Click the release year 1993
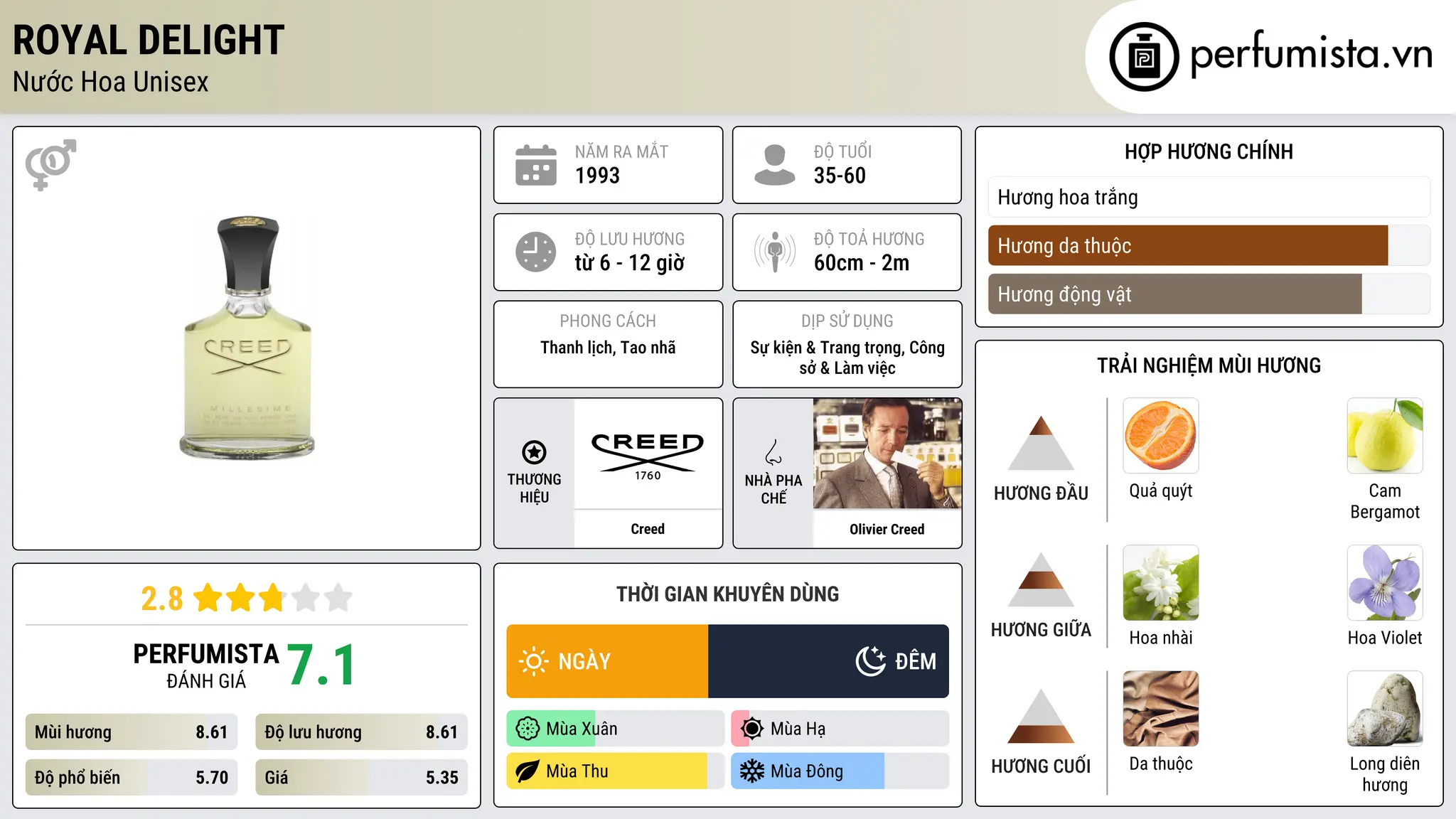 click(x=597, y=176)
